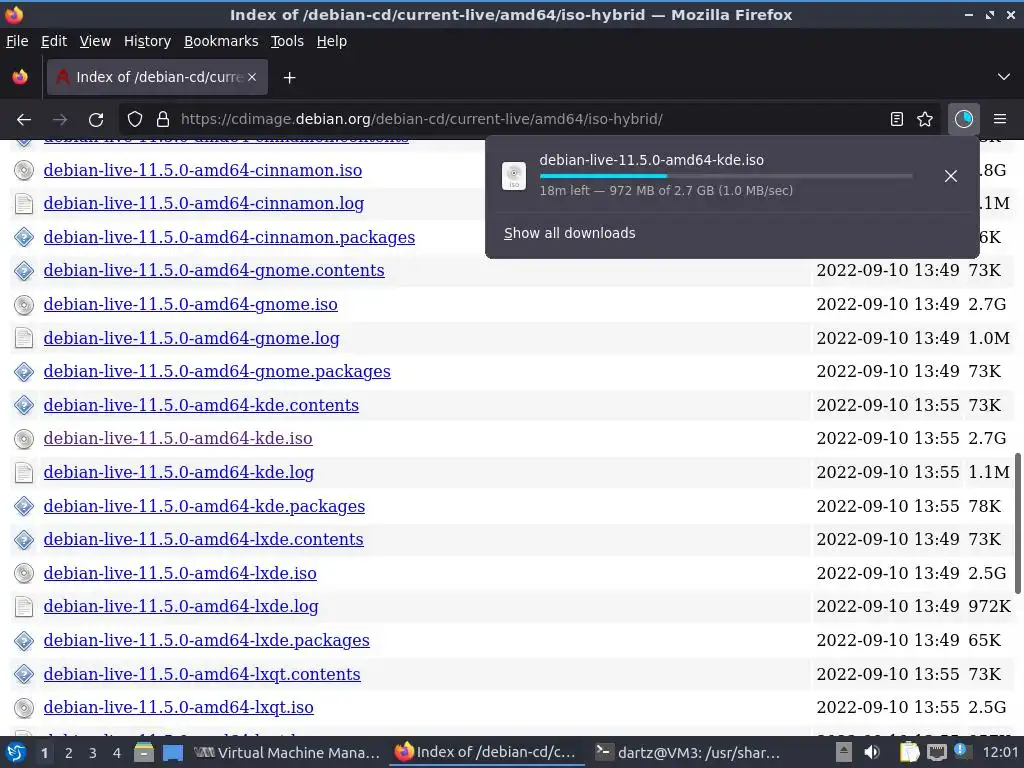Open the list all tabs chevron
This screenshot has width=1024, height=768.
pyautogui.click(x=1004, y=77)
